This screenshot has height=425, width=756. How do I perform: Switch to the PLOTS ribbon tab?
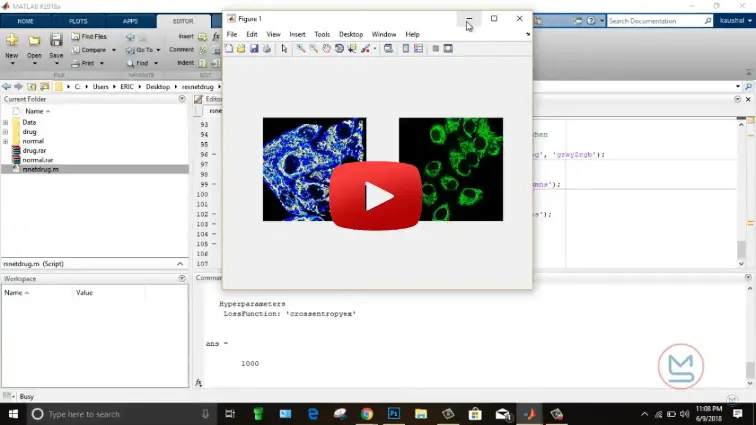(78, 21)
